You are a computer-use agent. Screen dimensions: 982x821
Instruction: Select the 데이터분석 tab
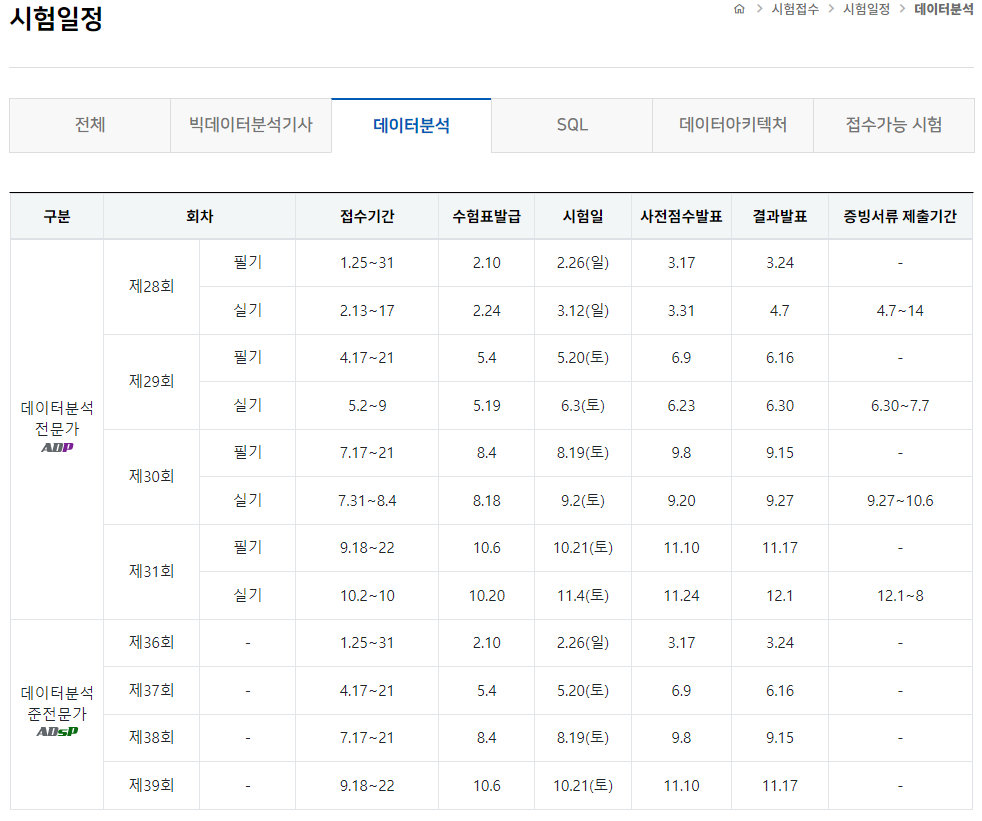point(411,125)
